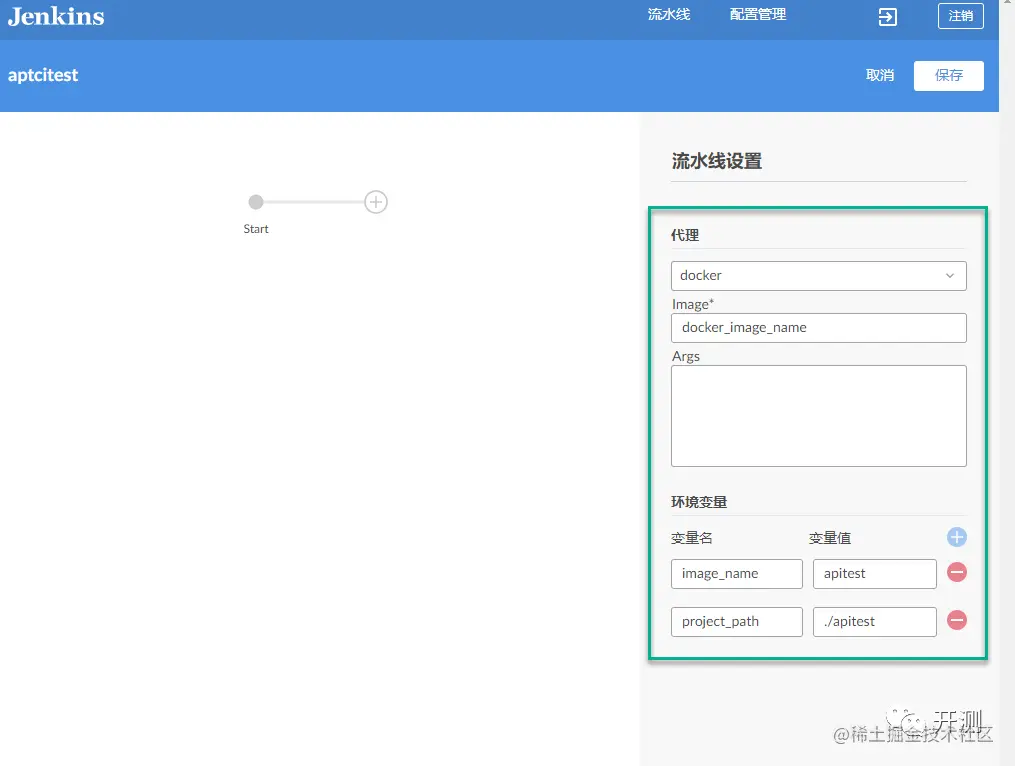Click the Start label under node
1015x766 pixels.
click(256, 229)
